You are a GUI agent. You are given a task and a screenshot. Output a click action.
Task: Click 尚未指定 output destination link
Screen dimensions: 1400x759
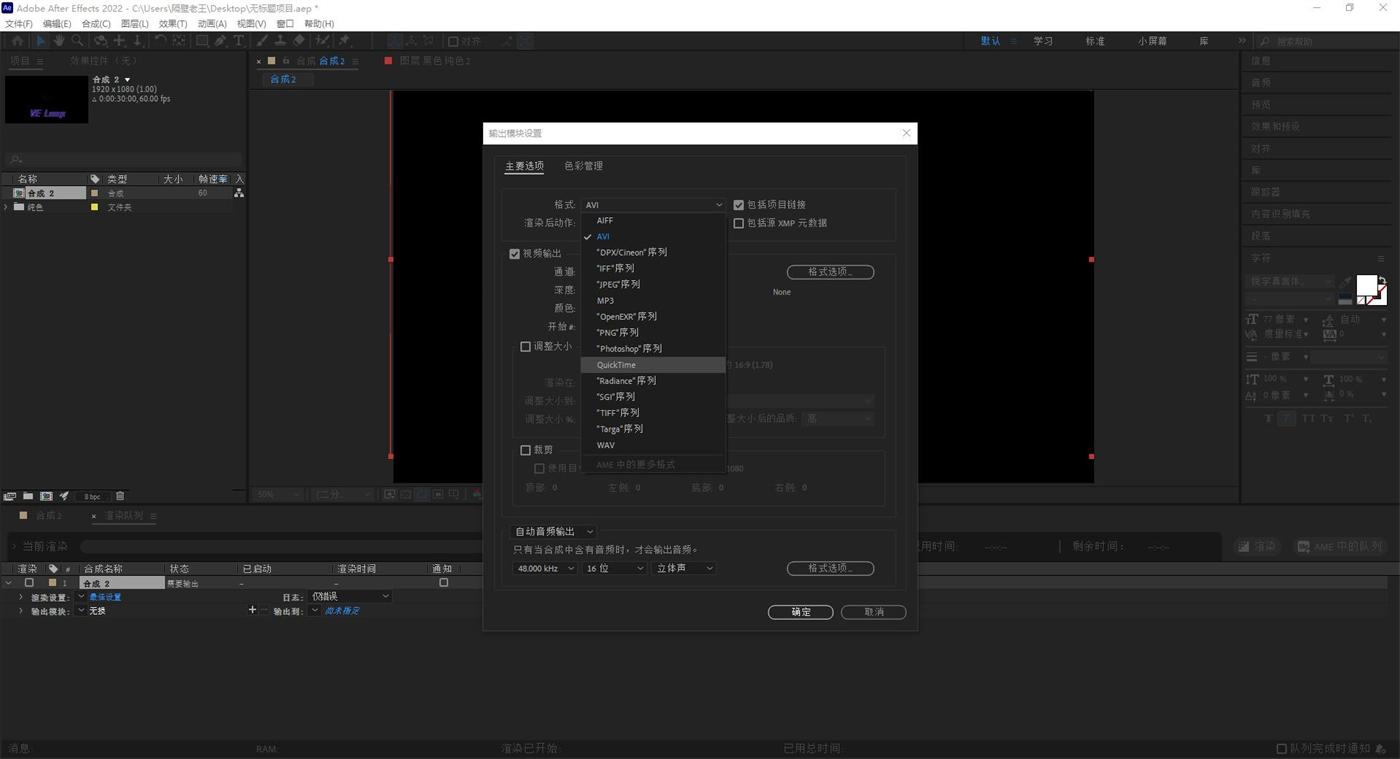point(342,611)
